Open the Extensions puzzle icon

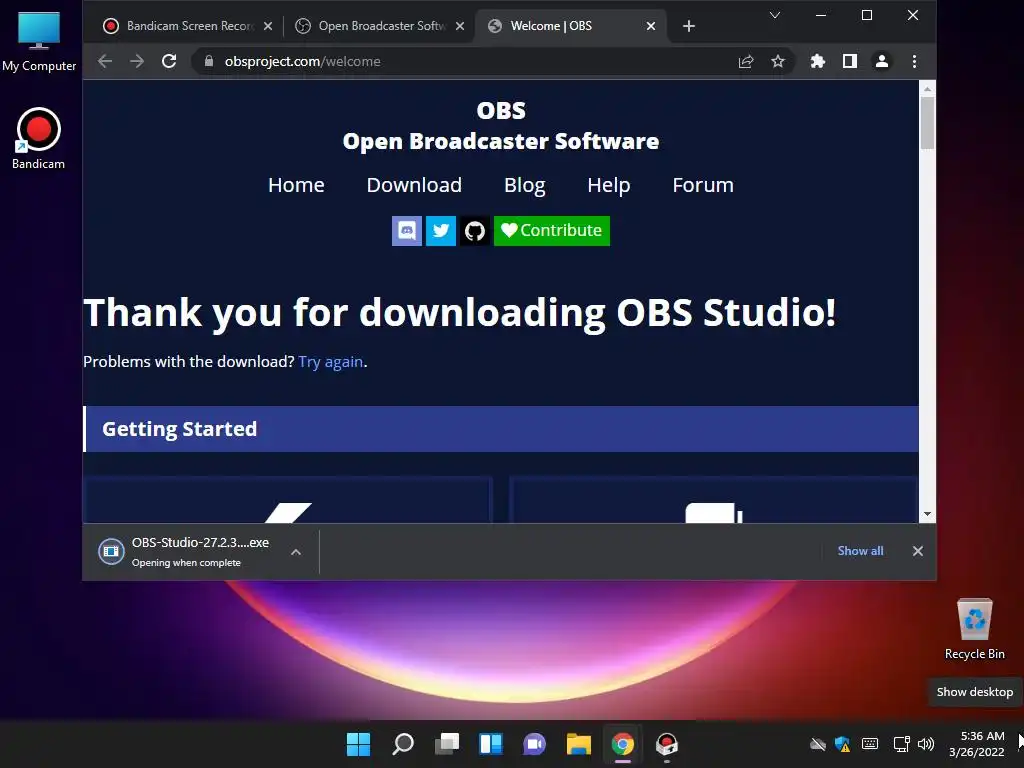[818, 61]
